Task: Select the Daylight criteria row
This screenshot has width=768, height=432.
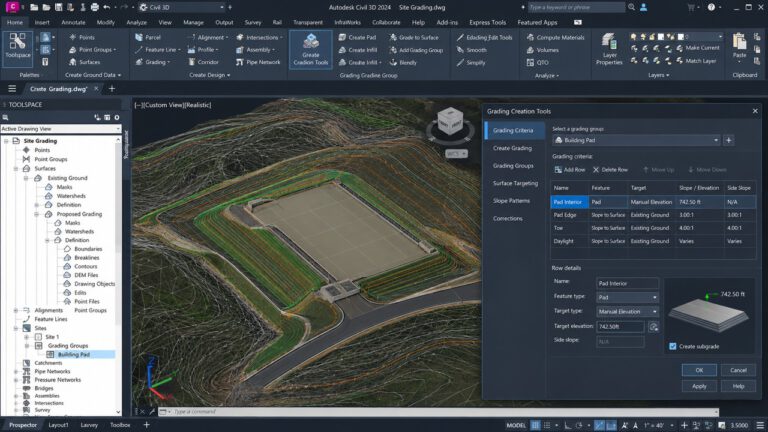Action: click(x=653, y=241)
